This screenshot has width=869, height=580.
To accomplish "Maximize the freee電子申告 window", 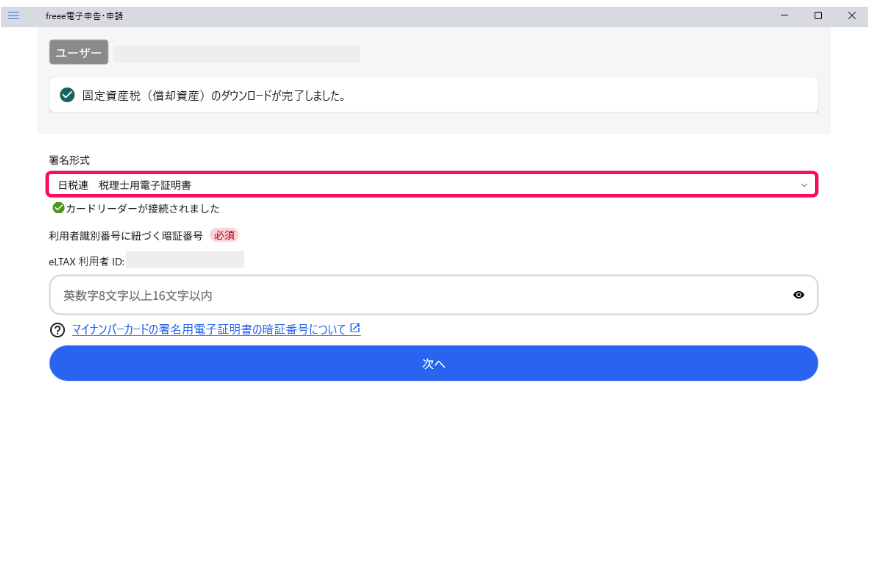I will pyautogui.click(x=818, y=16).
